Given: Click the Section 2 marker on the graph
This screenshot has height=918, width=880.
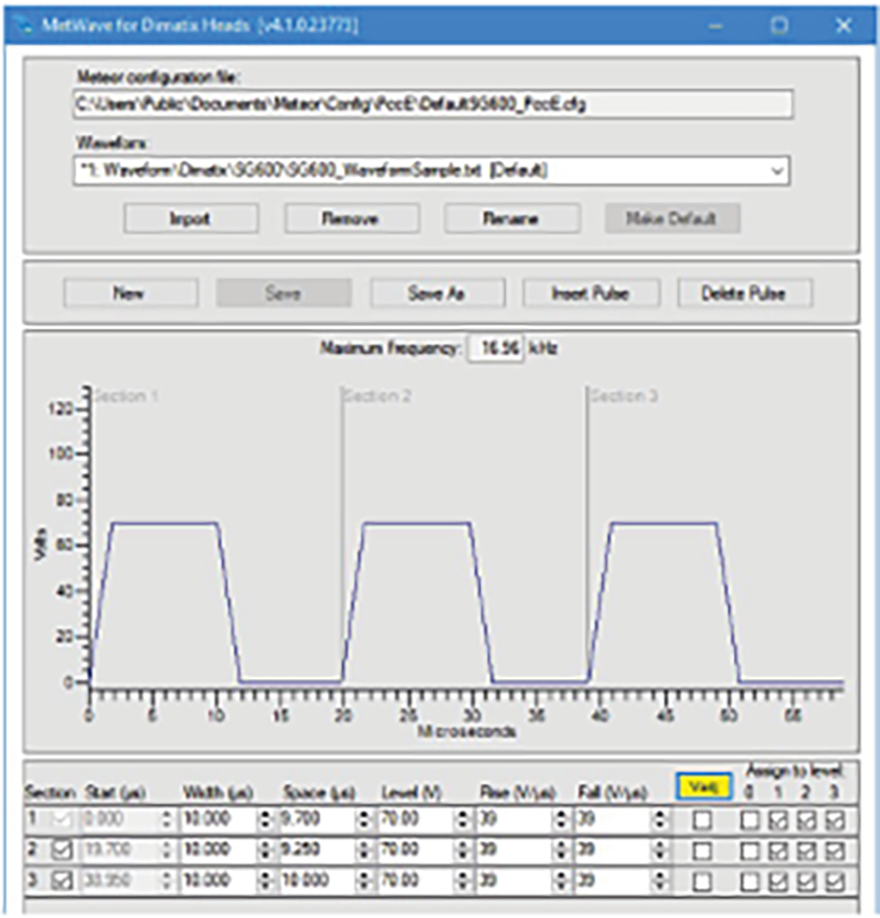Looking at the screenshot, I should (x=377, y=396).
